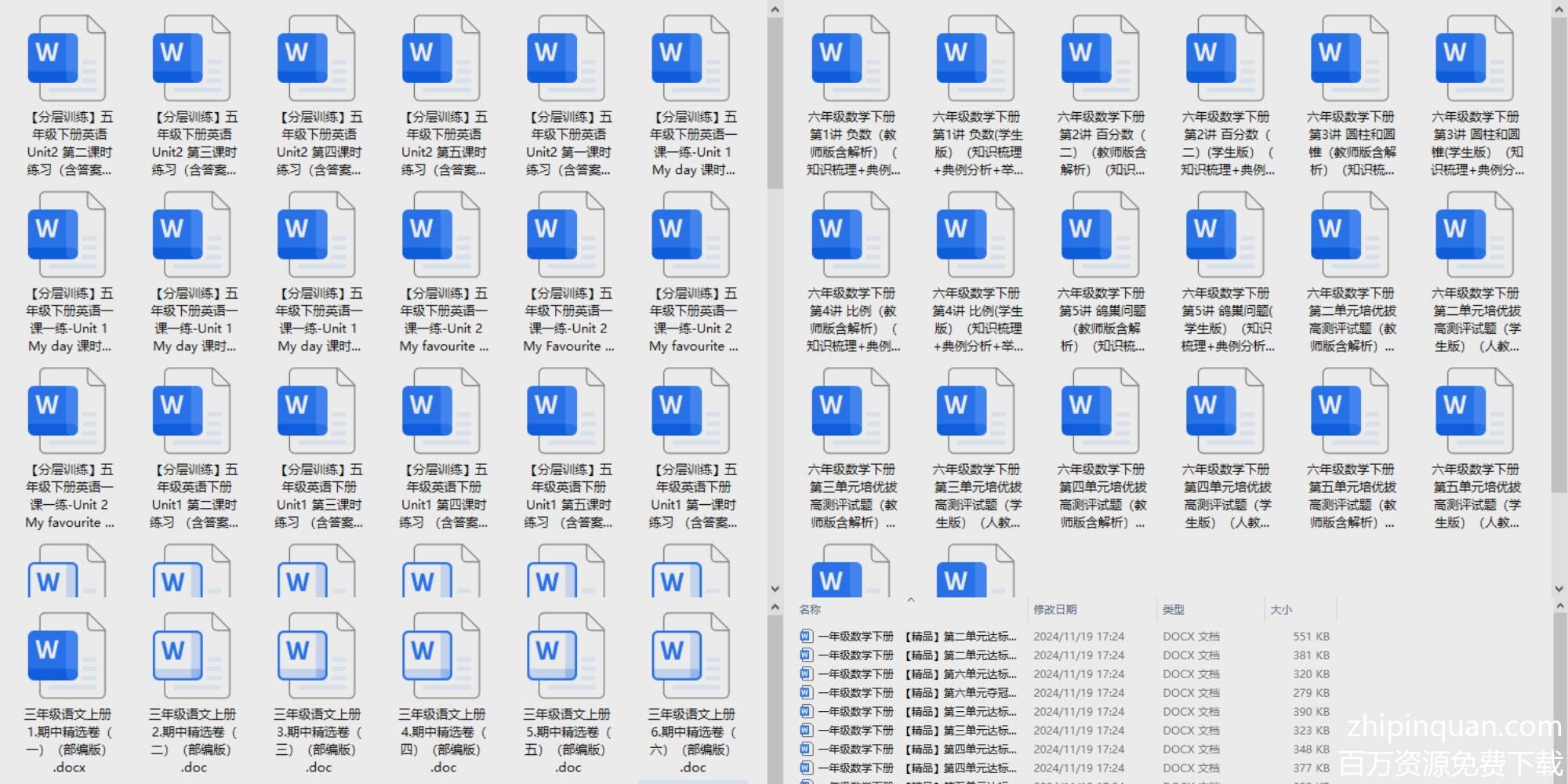Viewport: 1568px width, 784px height.
Task: Sort the file list by 修改日期 column
Action: pos(1054,609)
